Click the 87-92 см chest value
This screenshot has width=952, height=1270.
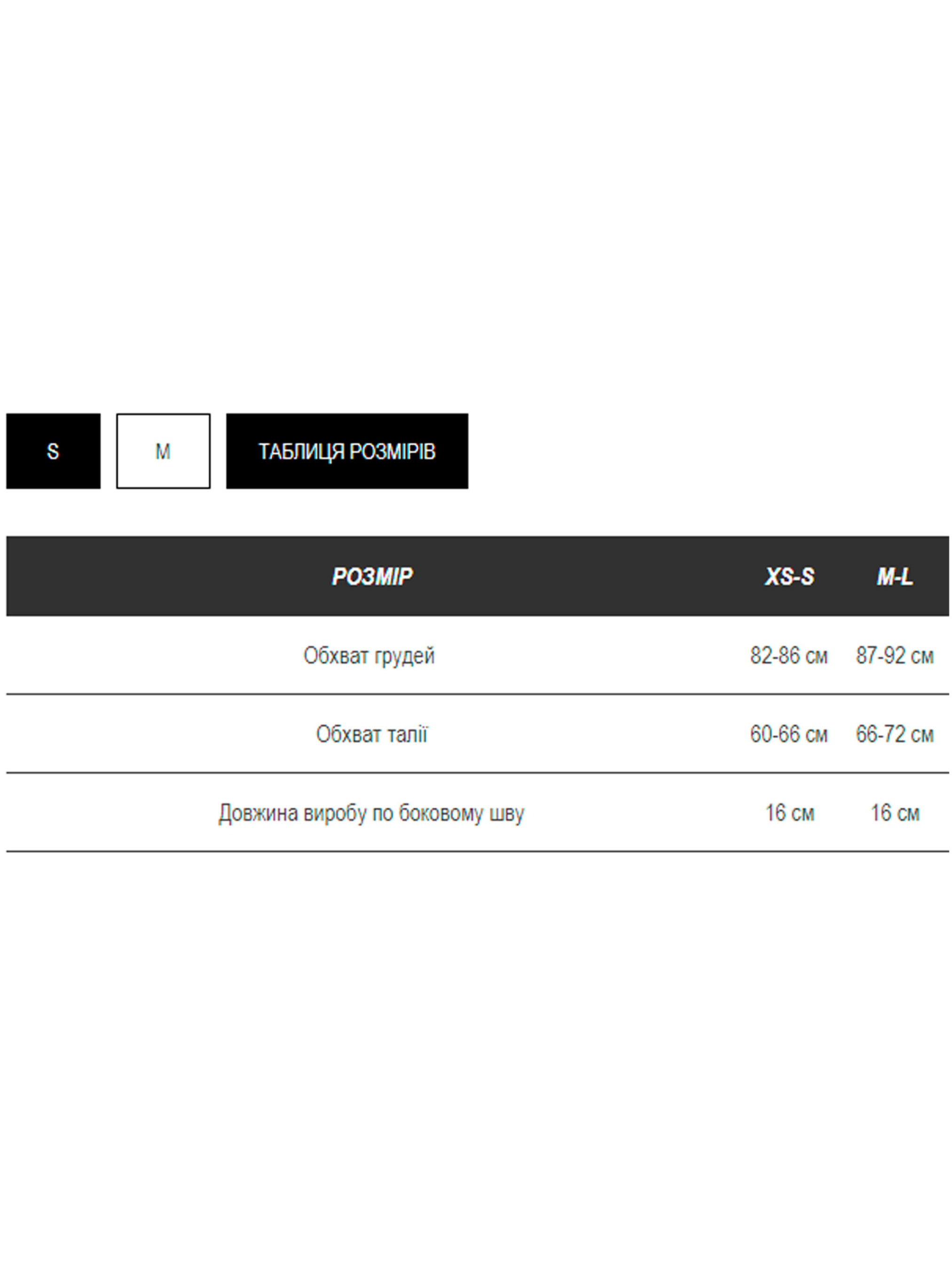[894, 656]
